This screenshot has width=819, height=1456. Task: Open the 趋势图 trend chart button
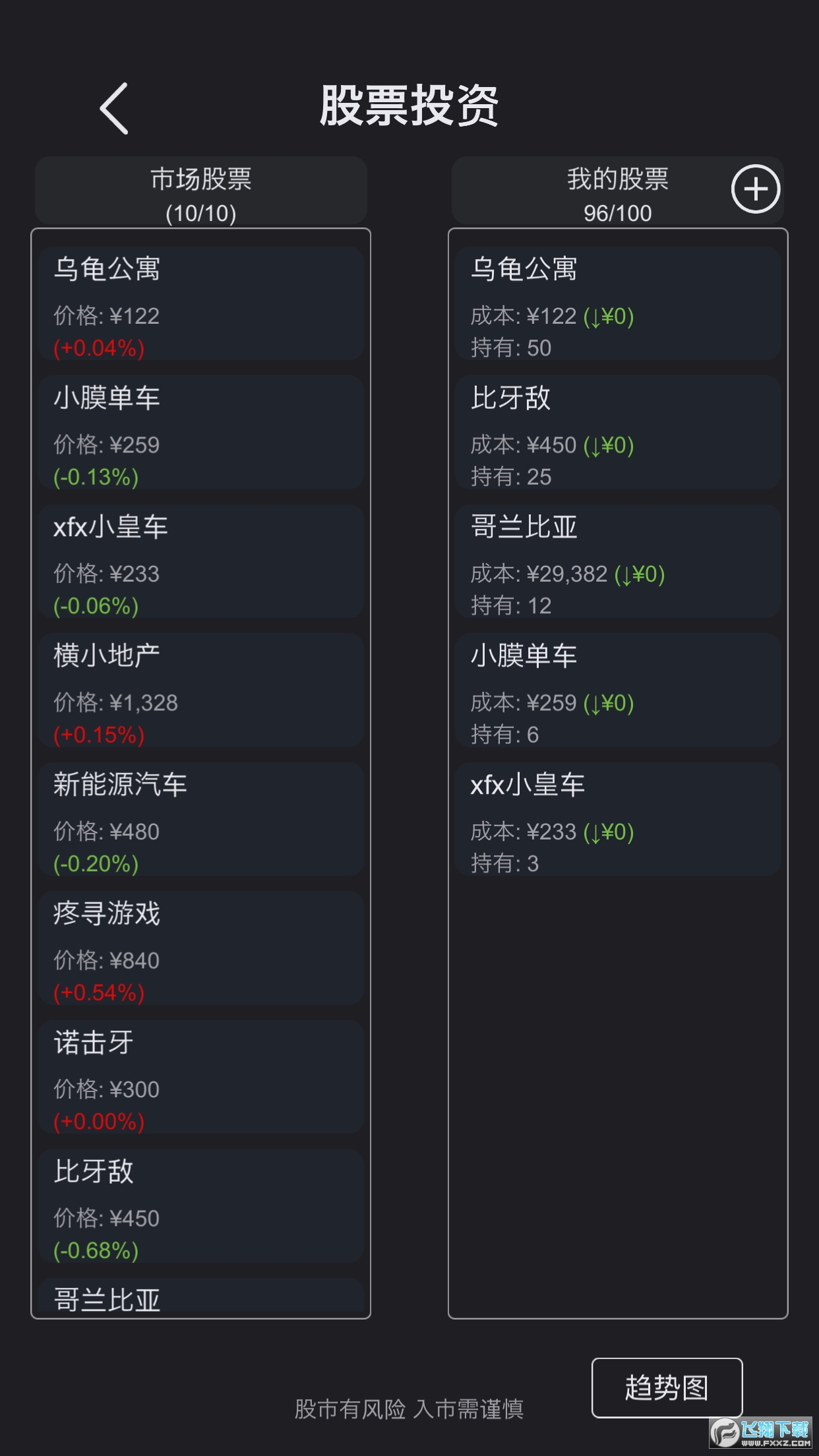point(667,1388)
